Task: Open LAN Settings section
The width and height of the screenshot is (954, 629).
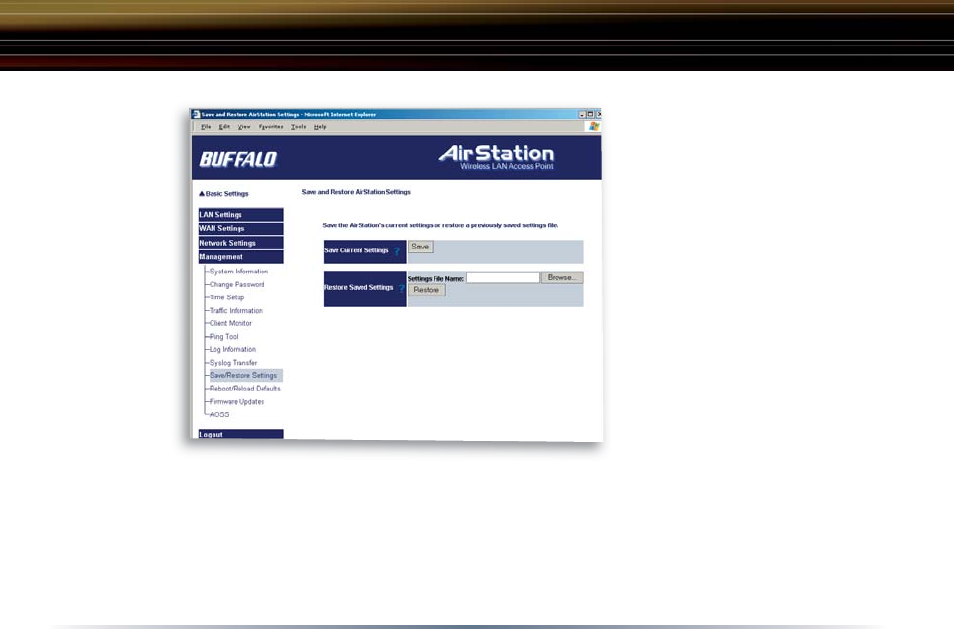Action: pyautogui.click(x=241, y=215)
